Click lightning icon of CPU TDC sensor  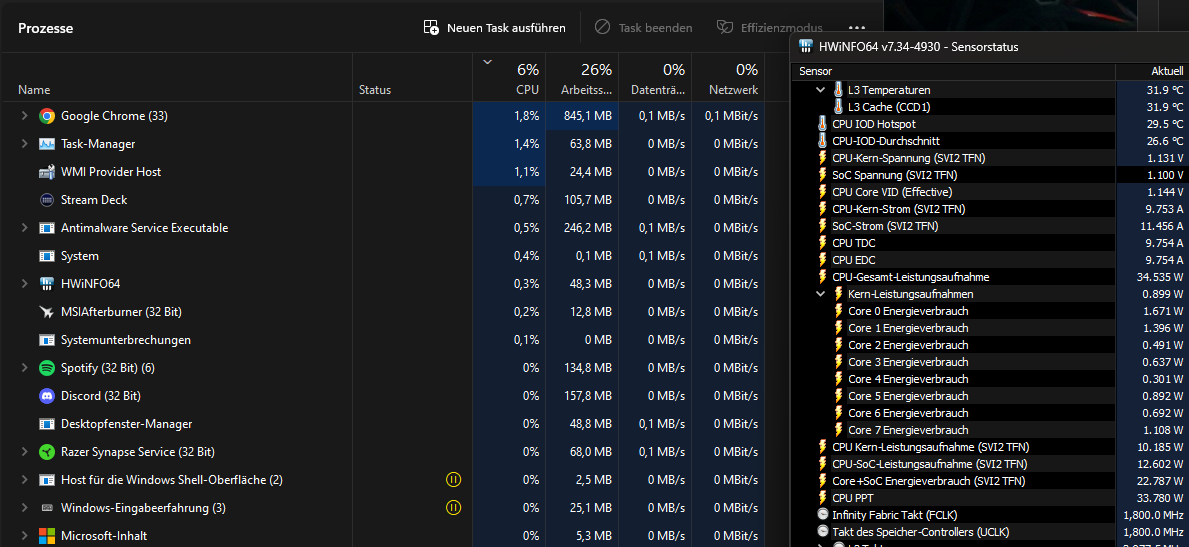[x=823, y=243]
